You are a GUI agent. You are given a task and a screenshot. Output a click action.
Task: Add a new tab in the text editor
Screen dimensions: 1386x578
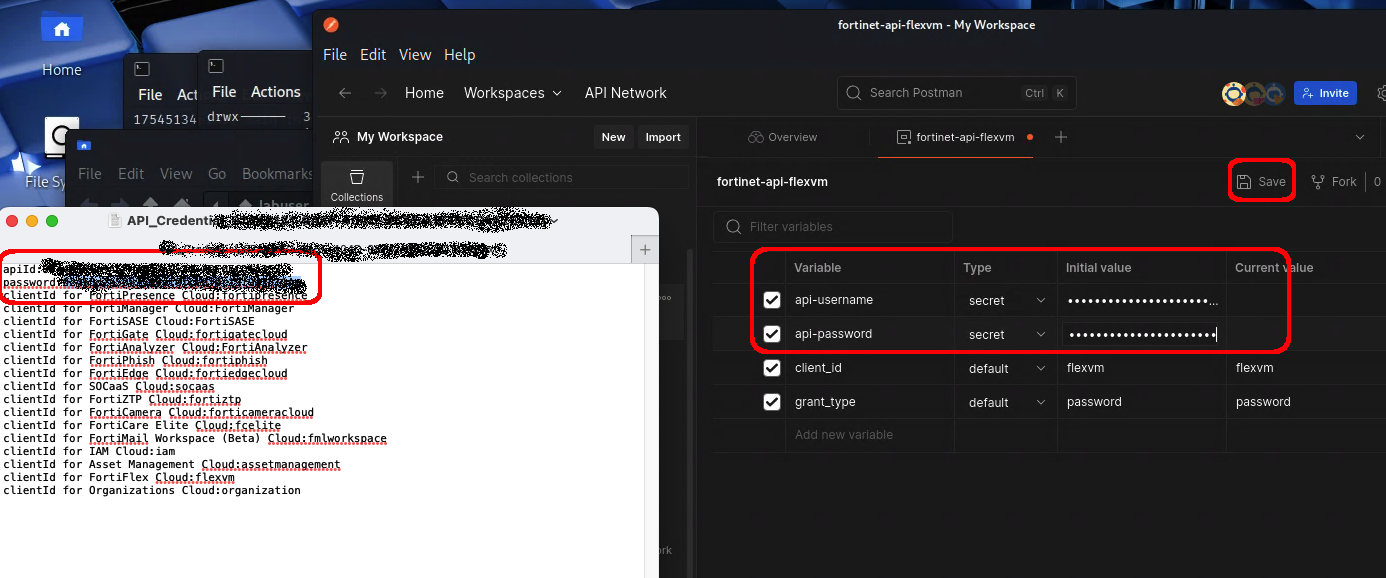point(645,250)
